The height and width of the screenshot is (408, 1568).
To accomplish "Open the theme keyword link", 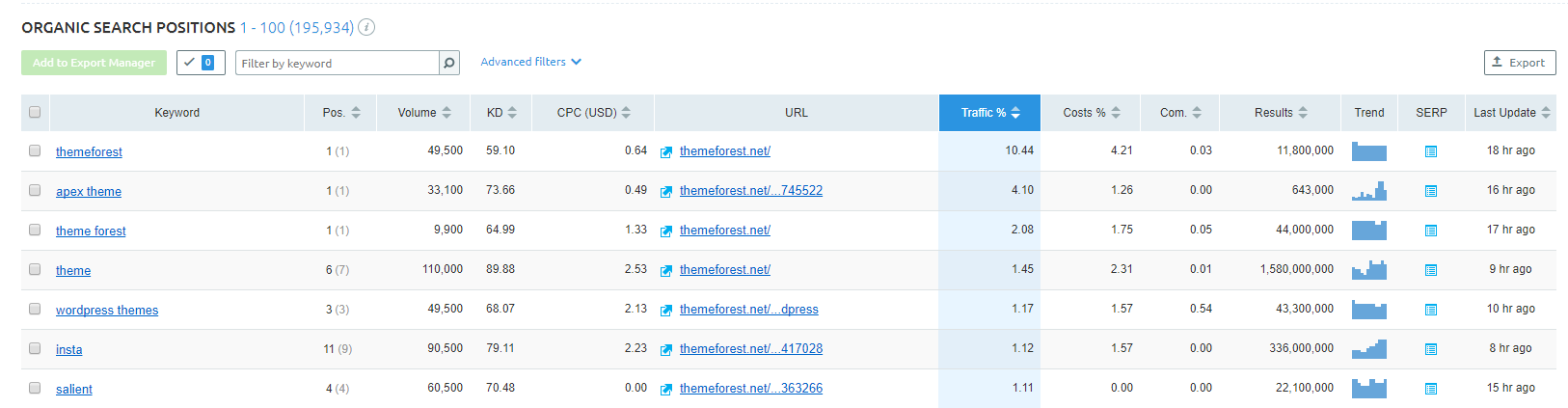I will pos(73,270).
